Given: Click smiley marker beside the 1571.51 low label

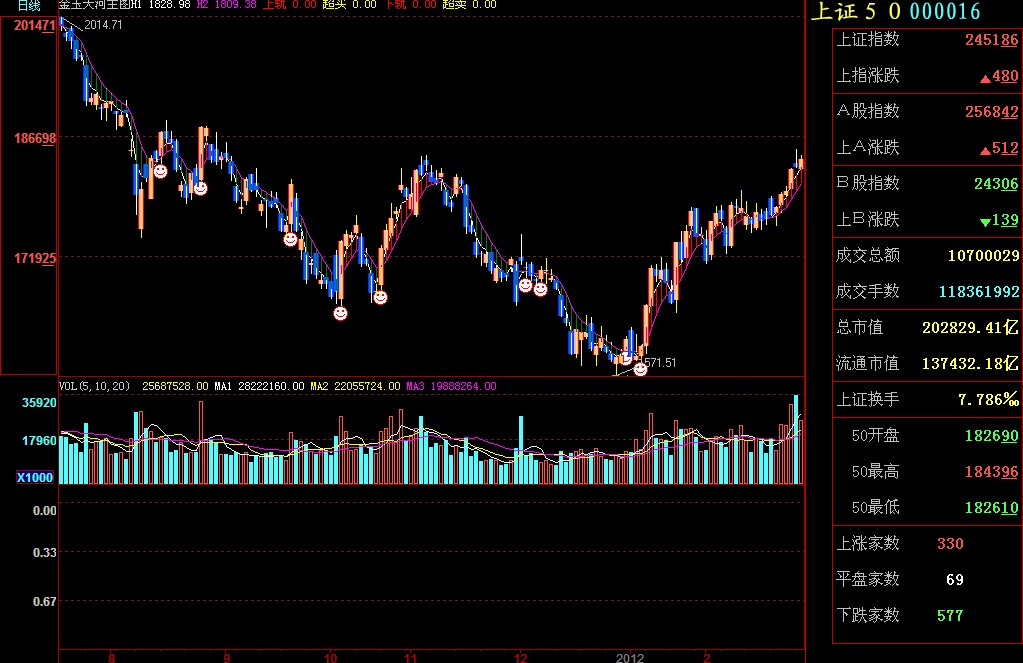Looking at the screenshot, I should click(x=640, y=369).
